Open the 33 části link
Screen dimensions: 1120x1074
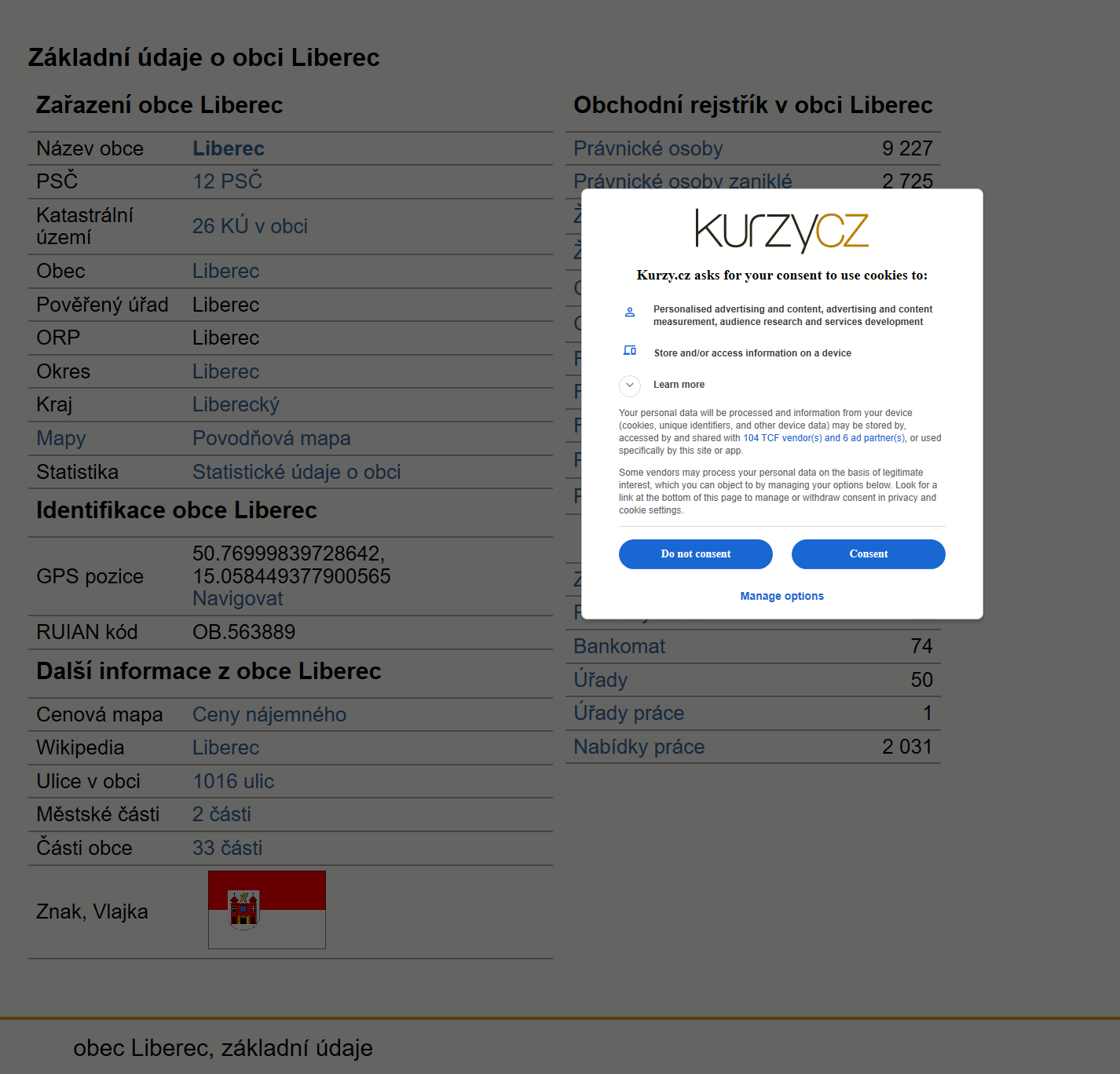[228, 848]
